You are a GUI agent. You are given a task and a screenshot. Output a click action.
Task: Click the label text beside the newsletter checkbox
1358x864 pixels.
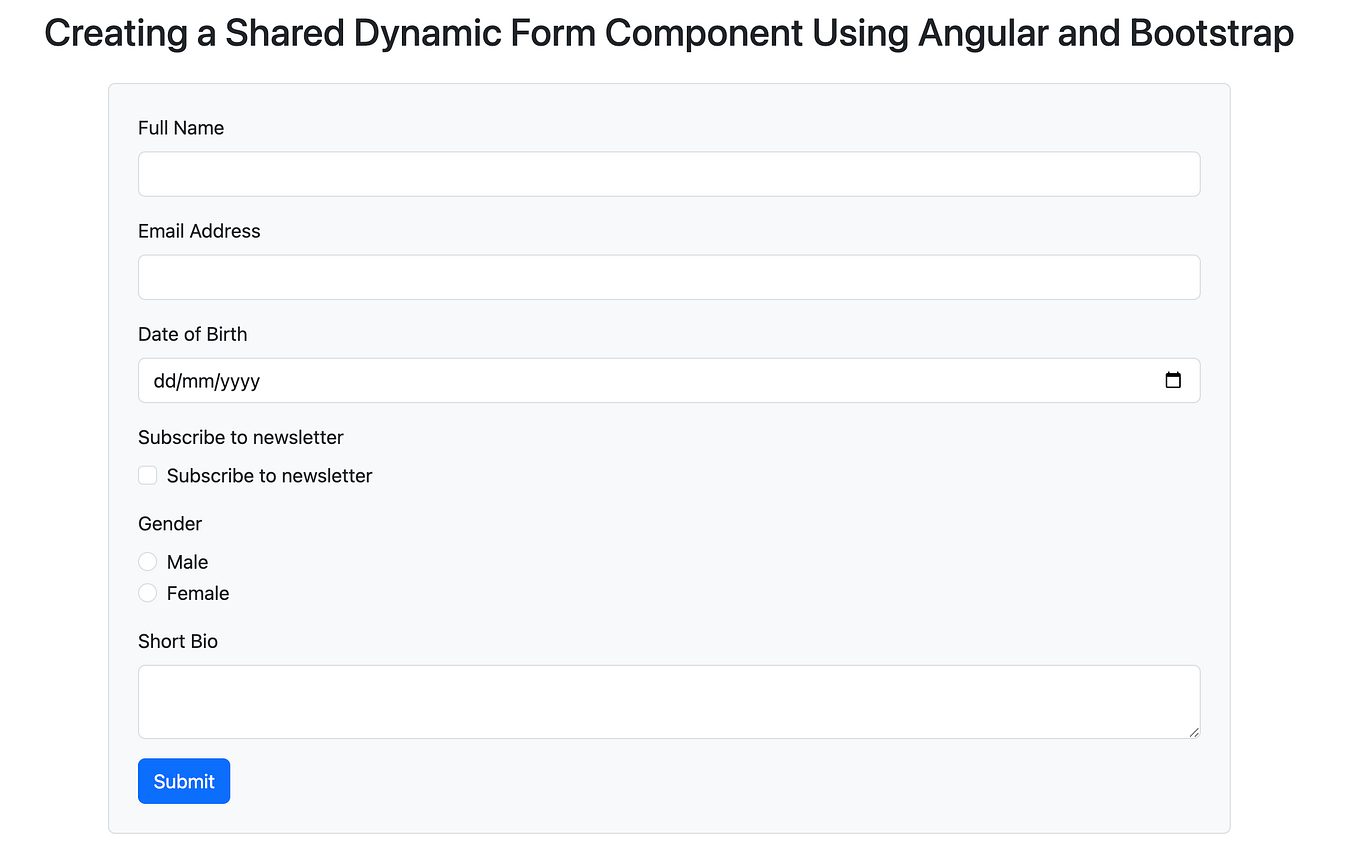(270, 476)
